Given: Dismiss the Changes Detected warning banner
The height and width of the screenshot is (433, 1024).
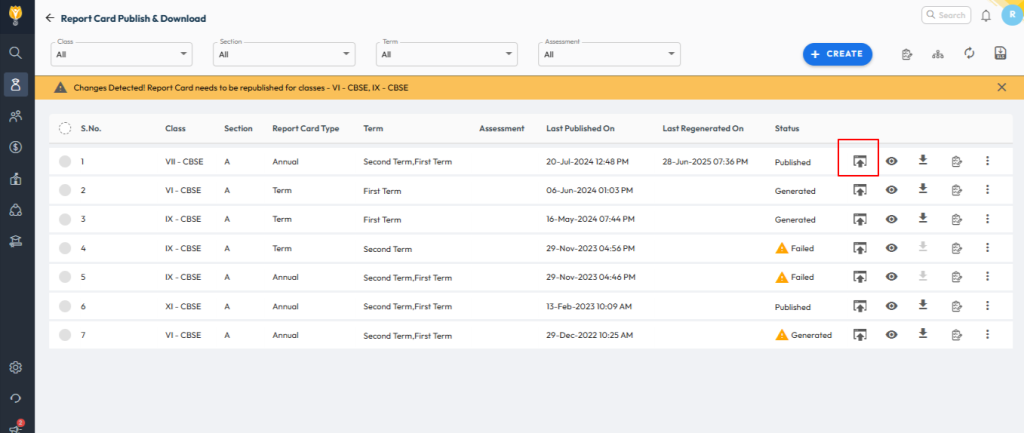Looking at the screenshot, I should [x=1001, y=88].
